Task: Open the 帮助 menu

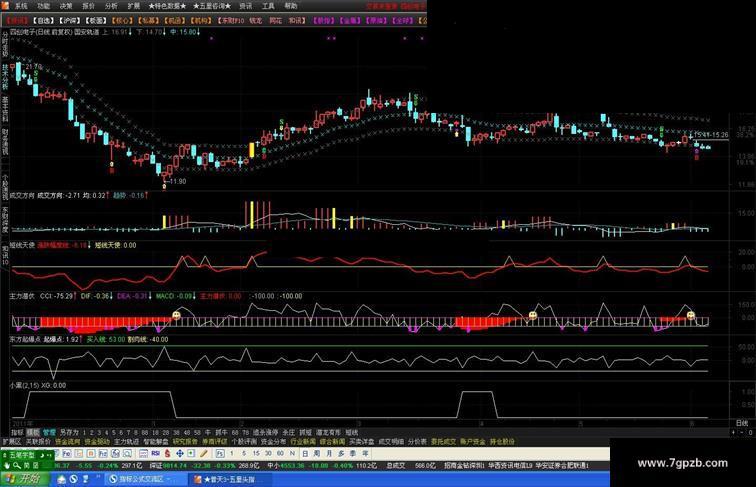Action: click(x=291, y=6)
